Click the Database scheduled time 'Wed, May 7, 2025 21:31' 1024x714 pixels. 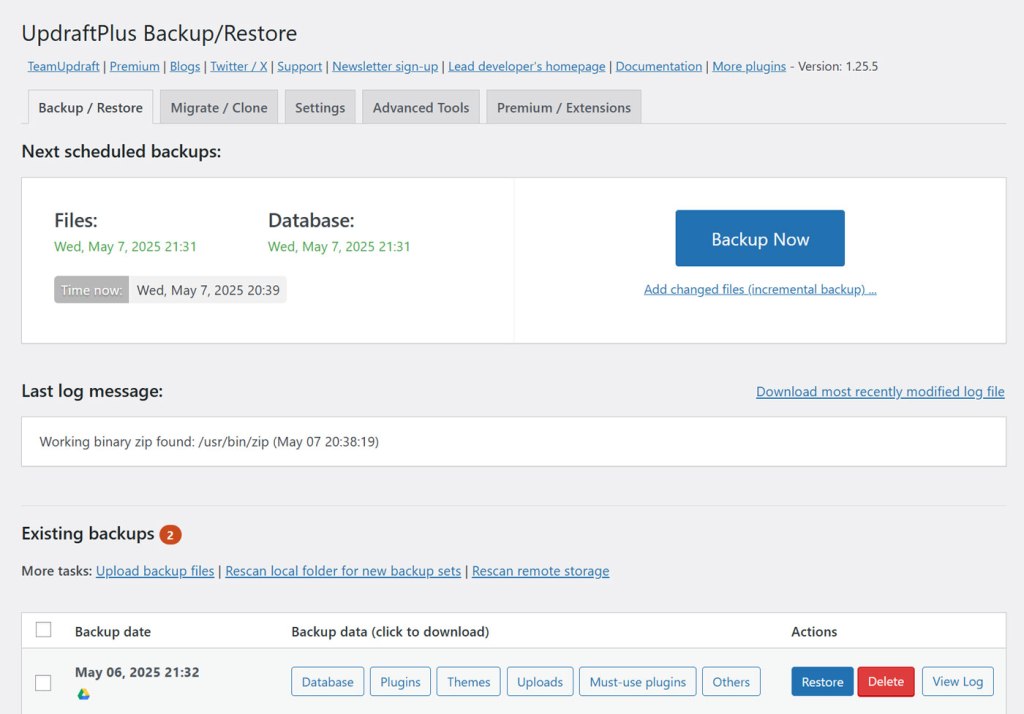339,247
